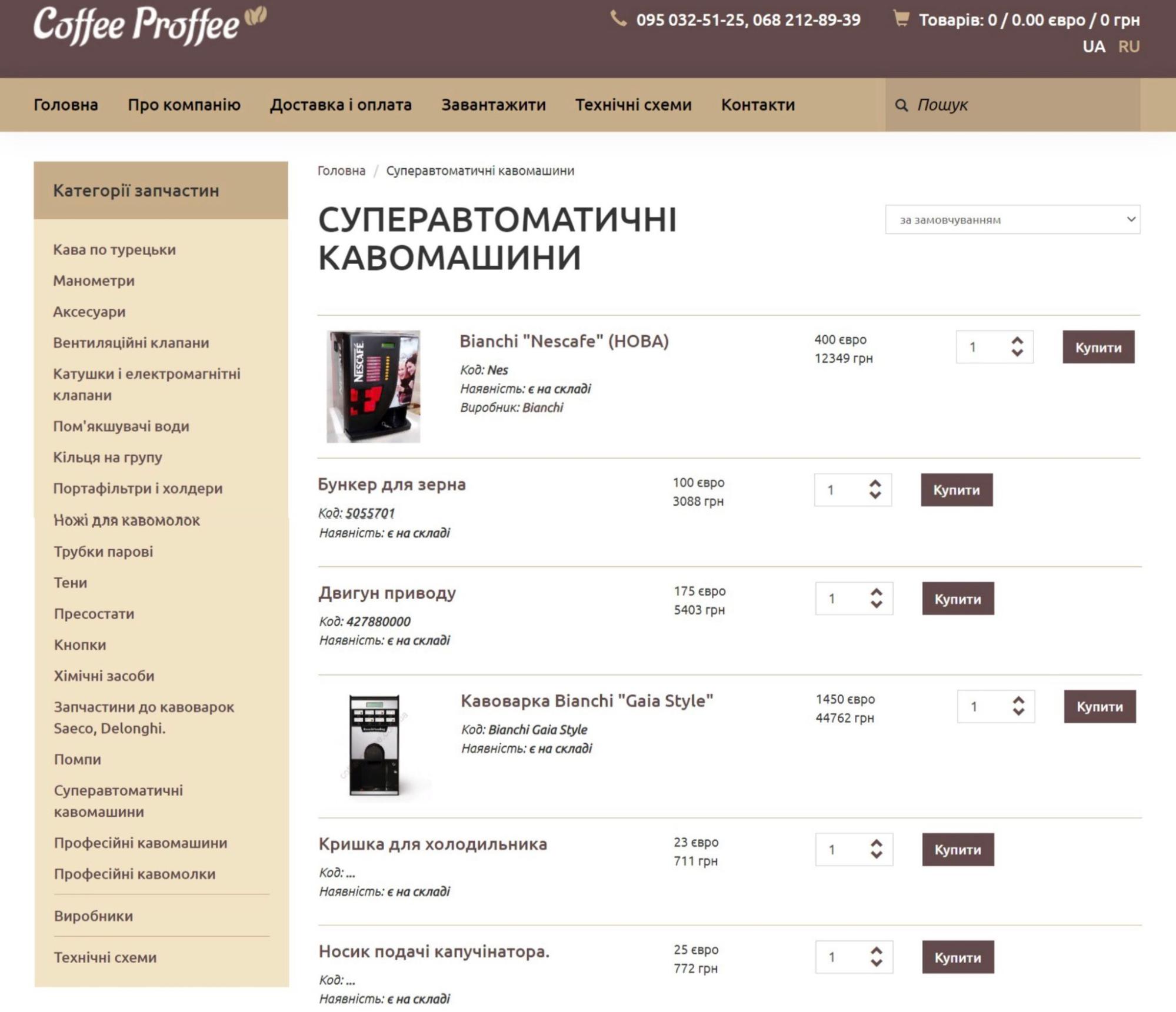Click the Пошук search field
The image size is (1176, 1012).
1012,105
